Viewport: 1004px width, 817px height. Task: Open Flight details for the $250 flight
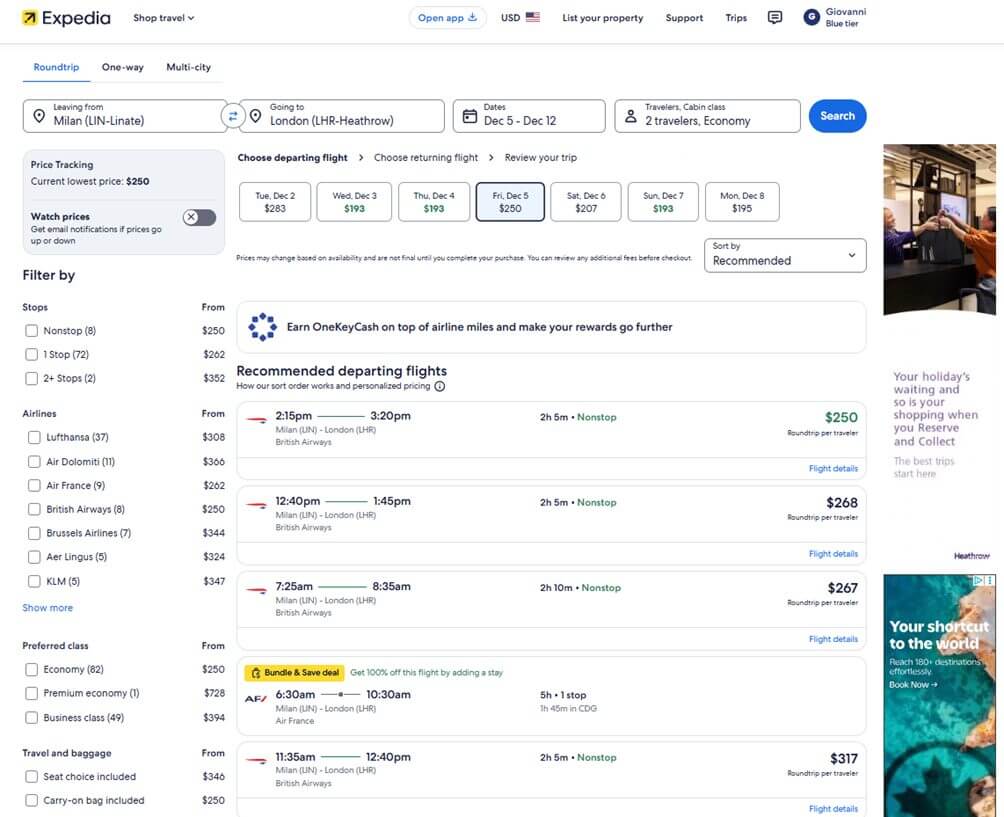[x=833, y=468]
